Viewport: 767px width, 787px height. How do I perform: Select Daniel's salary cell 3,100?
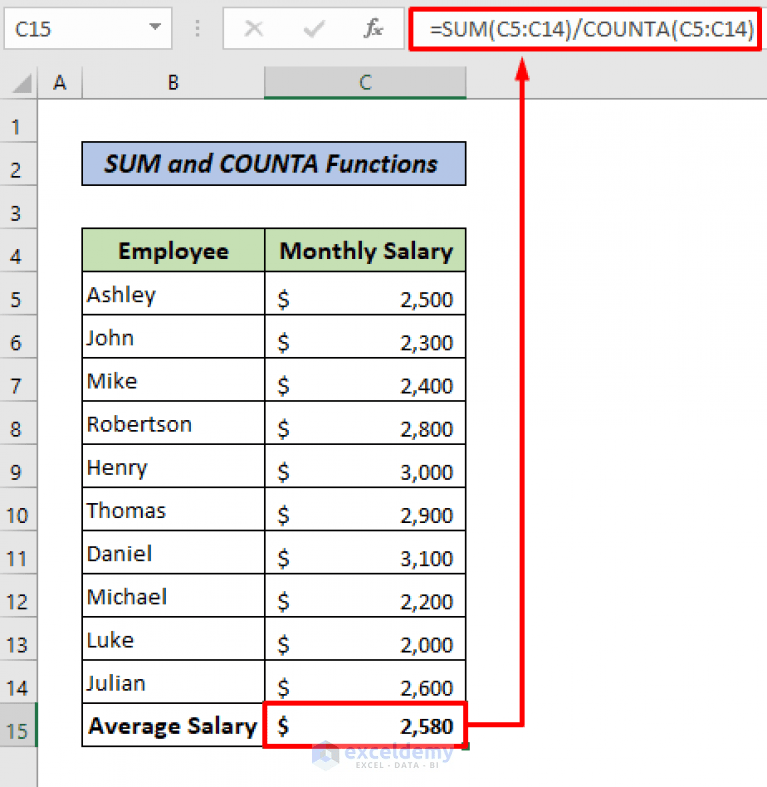365,553
